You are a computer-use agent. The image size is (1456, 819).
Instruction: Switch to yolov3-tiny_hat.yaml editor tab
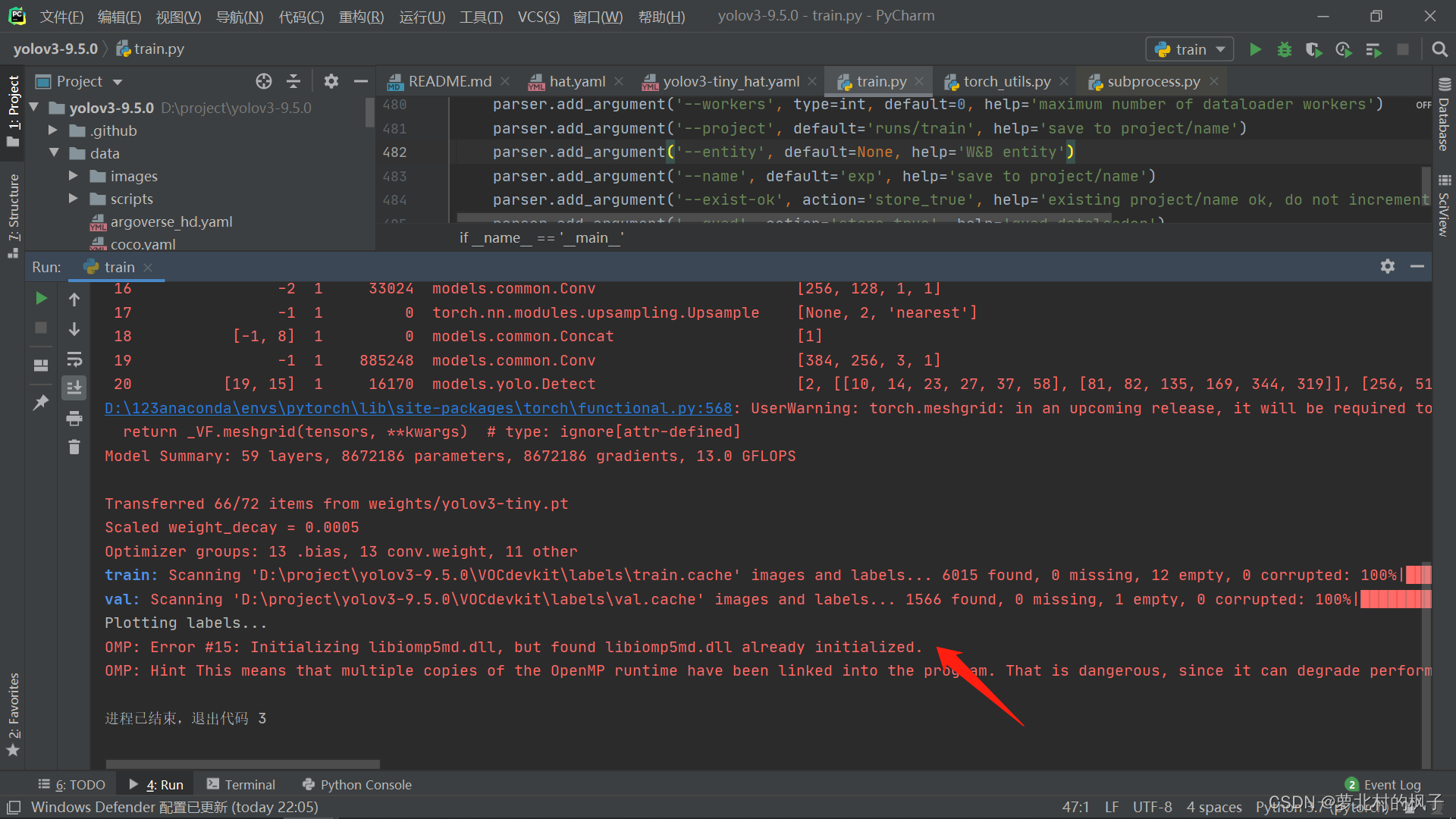[730, 81]
